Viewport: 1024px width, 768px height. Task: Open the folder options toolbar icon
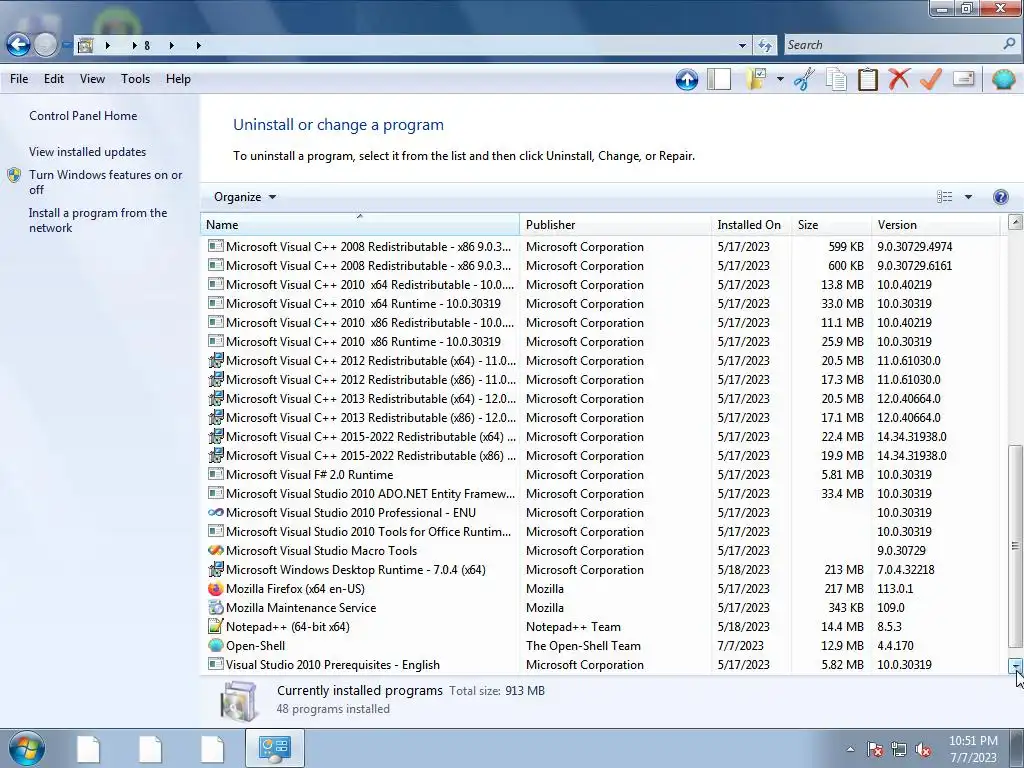pyautogui.click(x=756, y=79)
